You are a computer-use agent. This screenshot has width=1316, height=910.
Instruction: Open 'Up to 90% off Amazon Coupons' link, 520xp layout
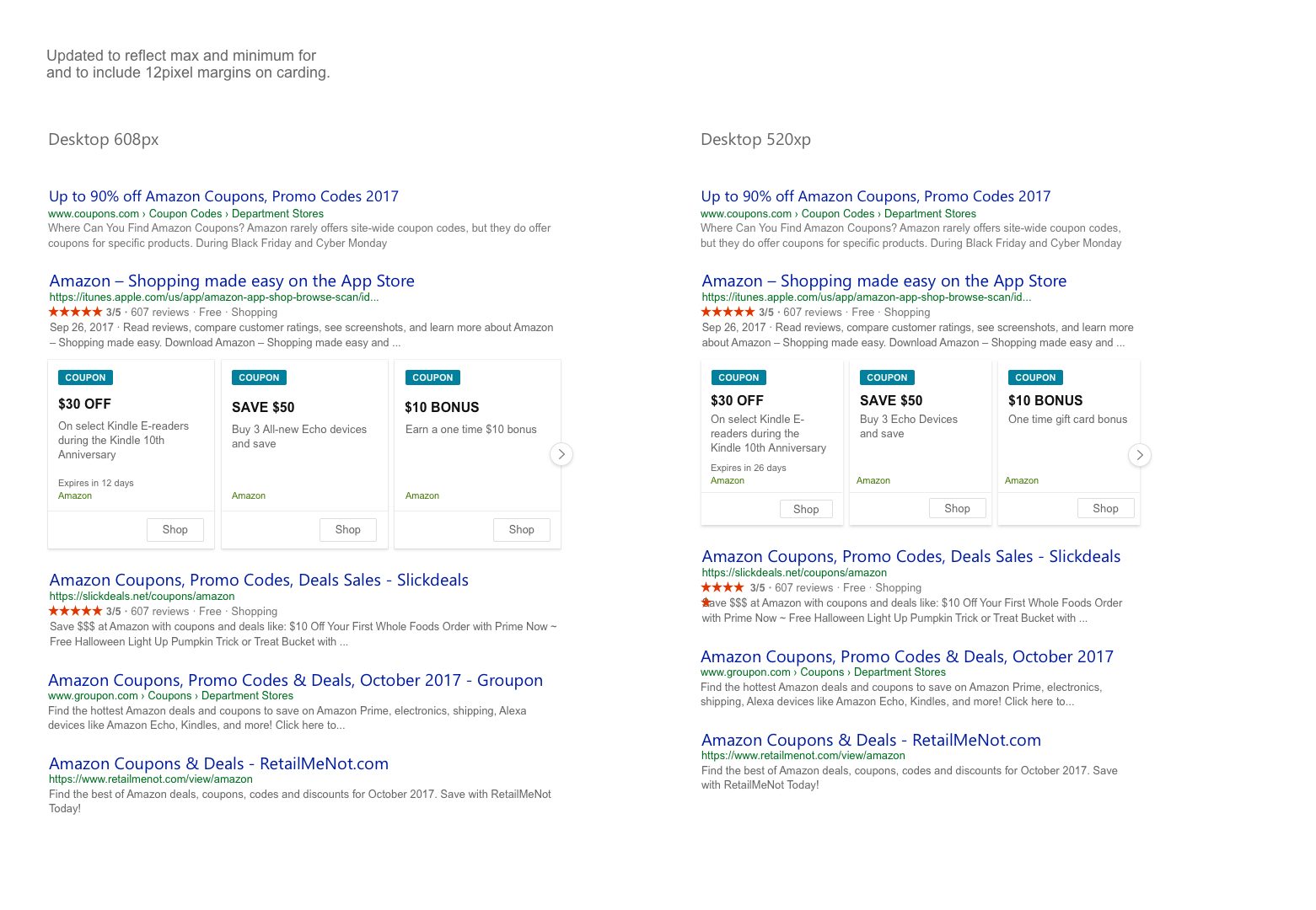pyautogui.click(x=876, y=196)
